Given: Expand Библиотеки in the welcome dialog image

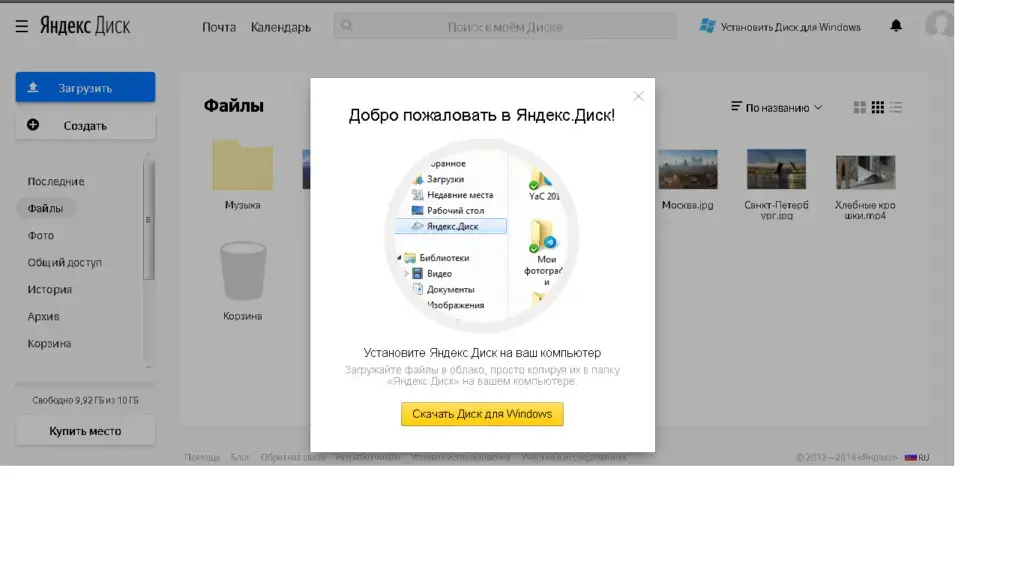Looking at the screenshot, I should (x=398, y=257).
